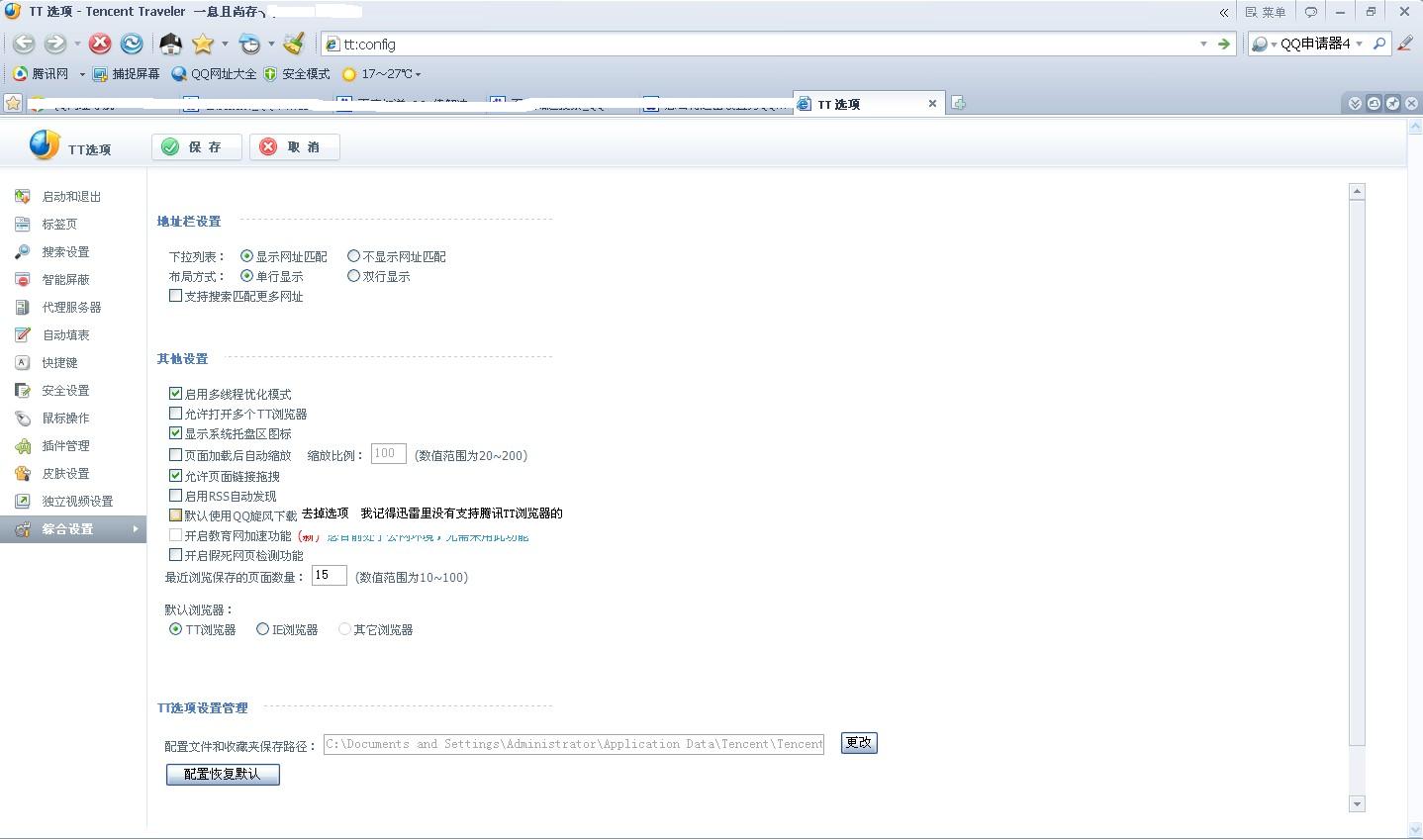Open browsing history clock icon

(250, 44)
